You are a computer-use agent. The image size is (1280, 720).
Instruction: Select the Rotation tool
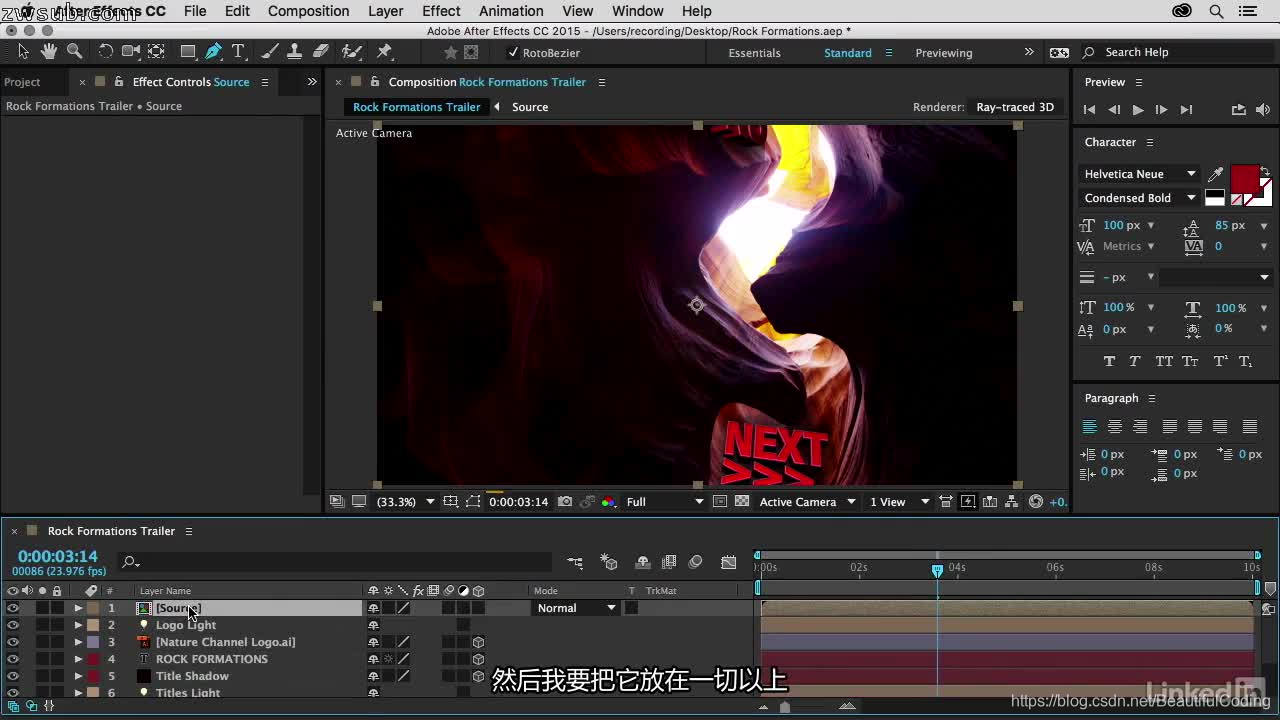pyautogui.click(x=106, y=51)
